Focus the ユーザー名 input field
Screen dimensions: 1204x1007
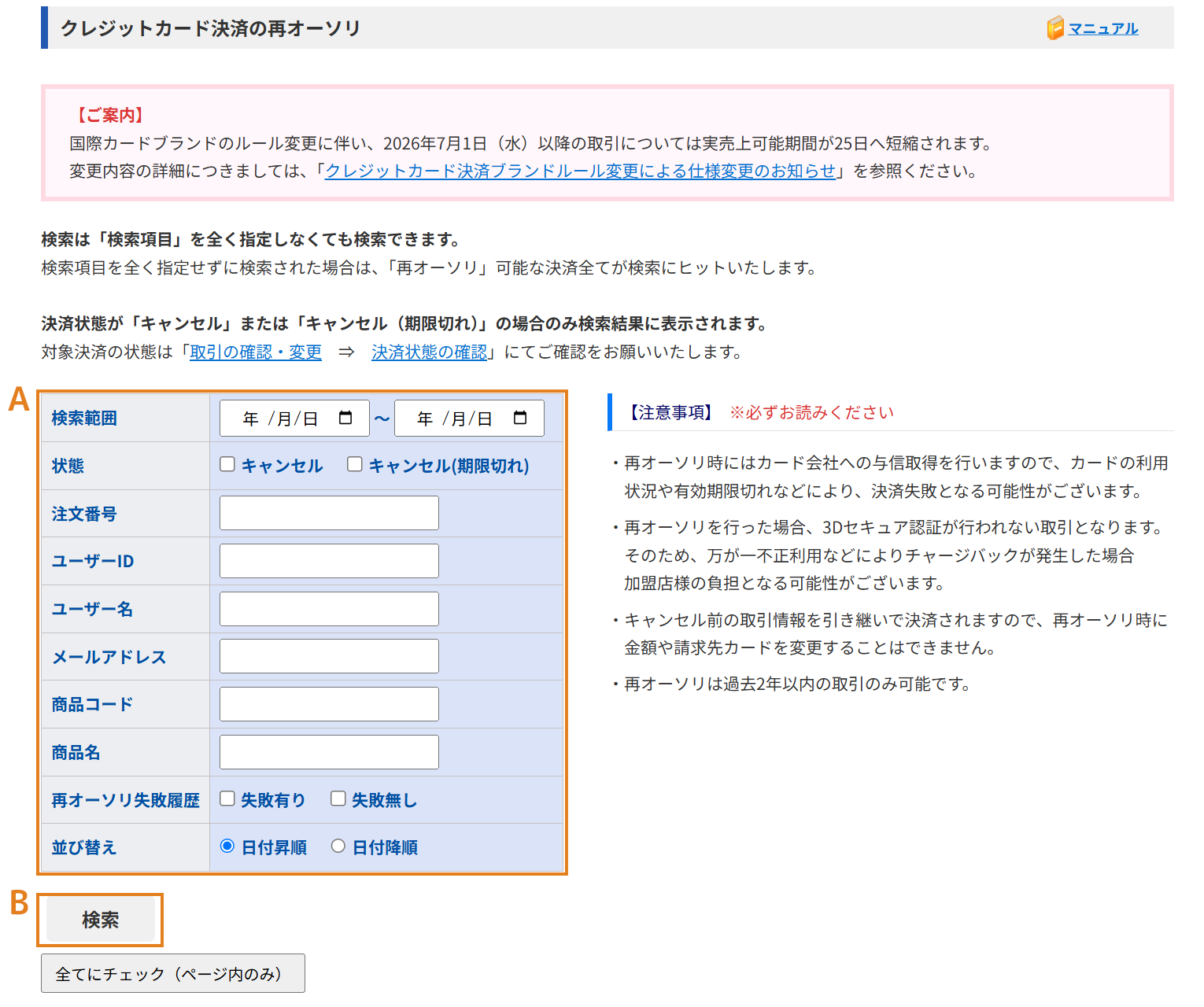(329, 609)
